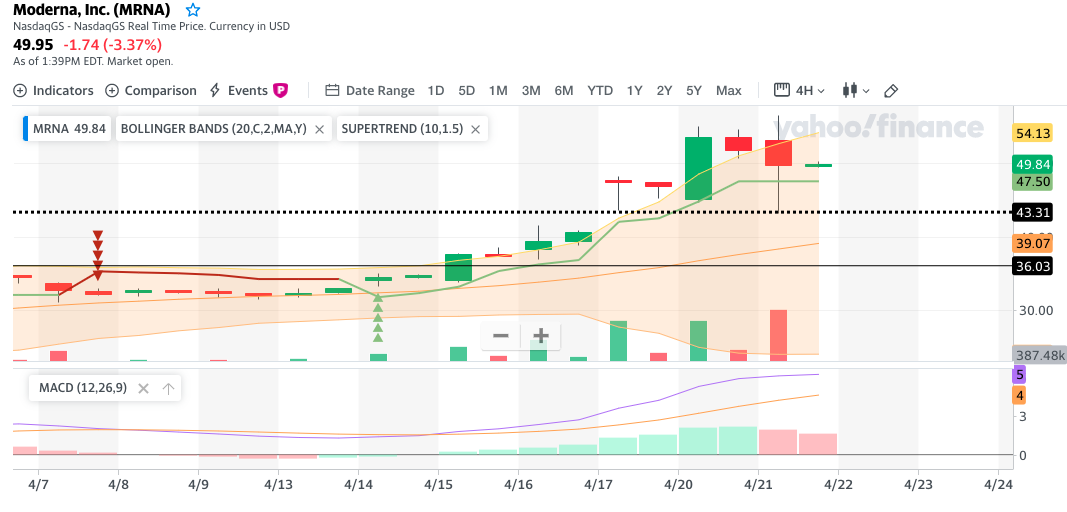The width and height of the screenshot is (1067, 512).
Task: Activate the drawing pencil tool
Action: coord(891,90)
